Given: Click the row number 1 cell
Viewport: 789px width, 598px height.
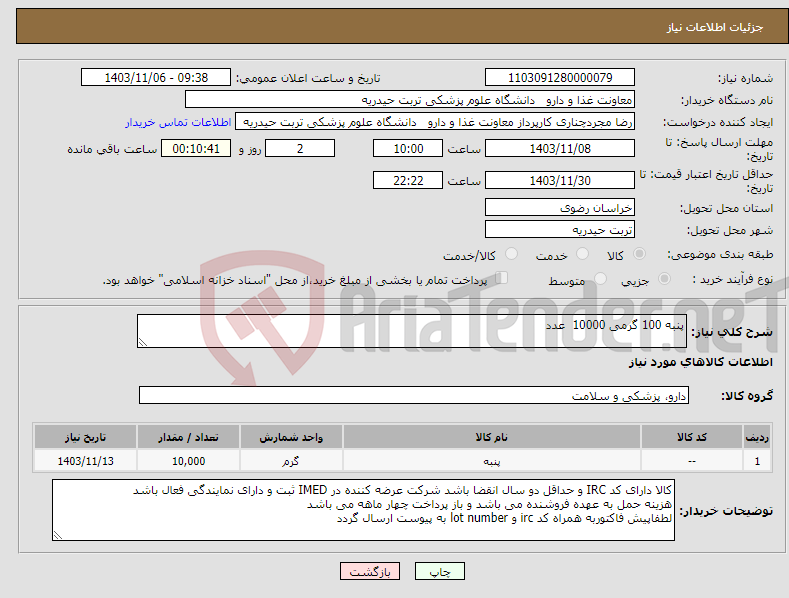Looking at the screenshot, I should click(757, 461).
